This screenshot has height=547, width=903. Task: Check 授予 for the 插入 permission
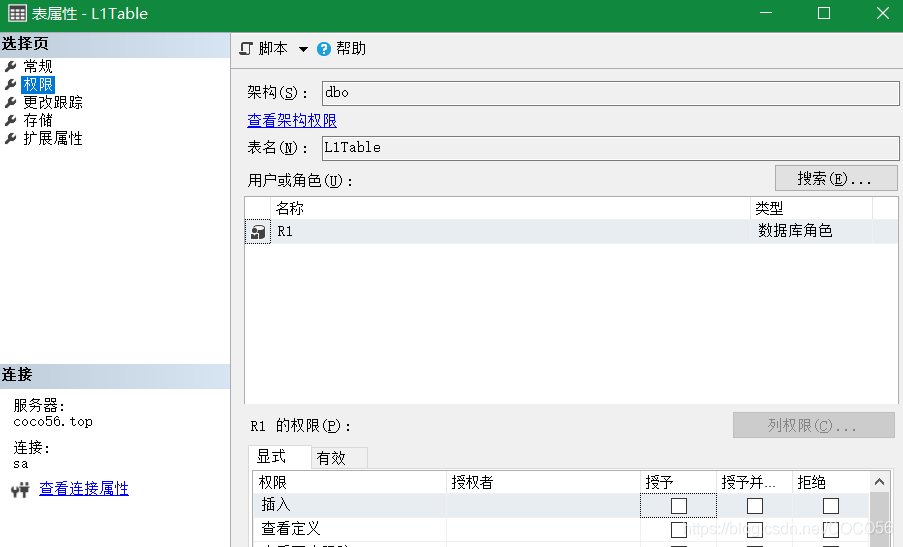point(679,506)
